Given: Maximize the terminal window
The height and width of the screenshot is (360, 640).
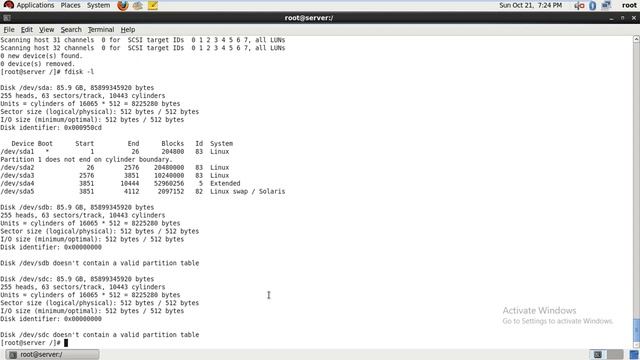Looking at the screenshot, I should (x=622, y=18).
